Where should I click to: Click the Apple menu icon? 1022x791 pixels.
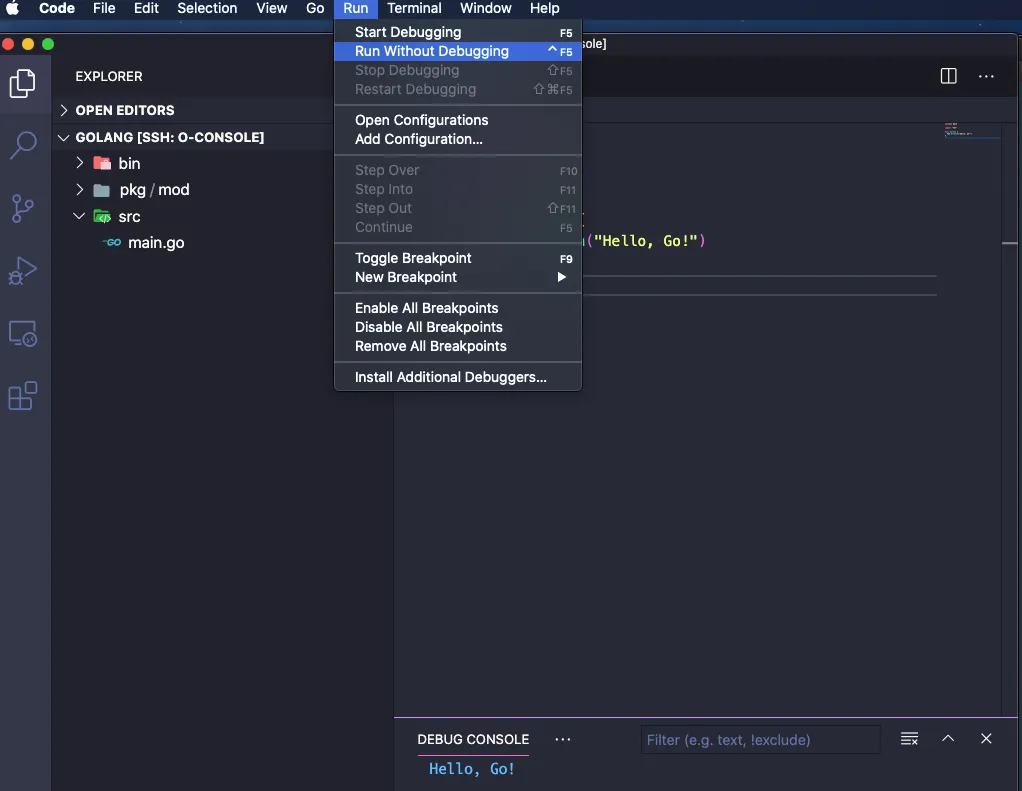(12, 8)
